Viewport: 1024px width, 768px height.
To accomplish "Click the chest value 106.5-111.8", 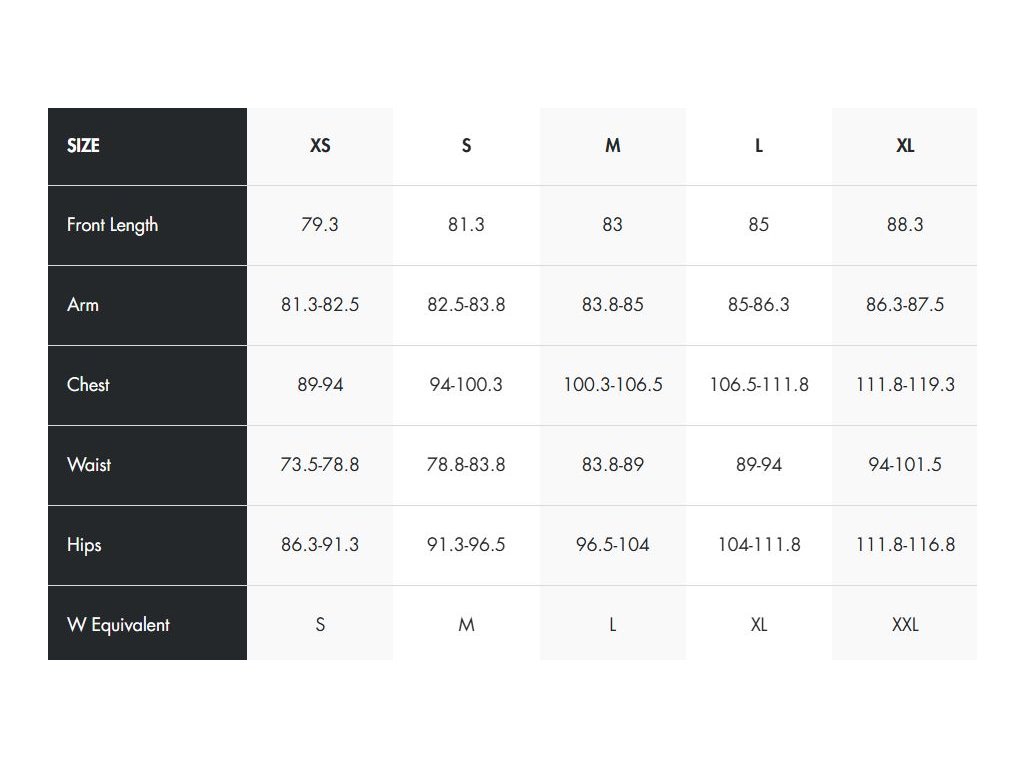I will pos(759,385).
